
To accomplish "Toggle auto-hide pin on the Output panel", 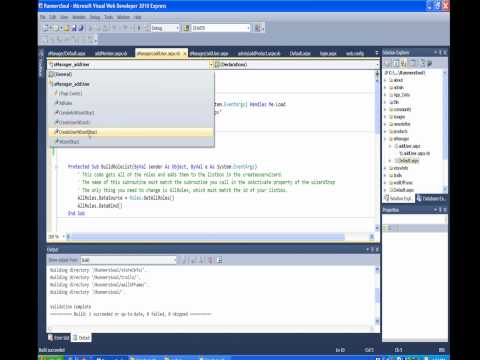I will pyautogui.click(x=373, y=250).
